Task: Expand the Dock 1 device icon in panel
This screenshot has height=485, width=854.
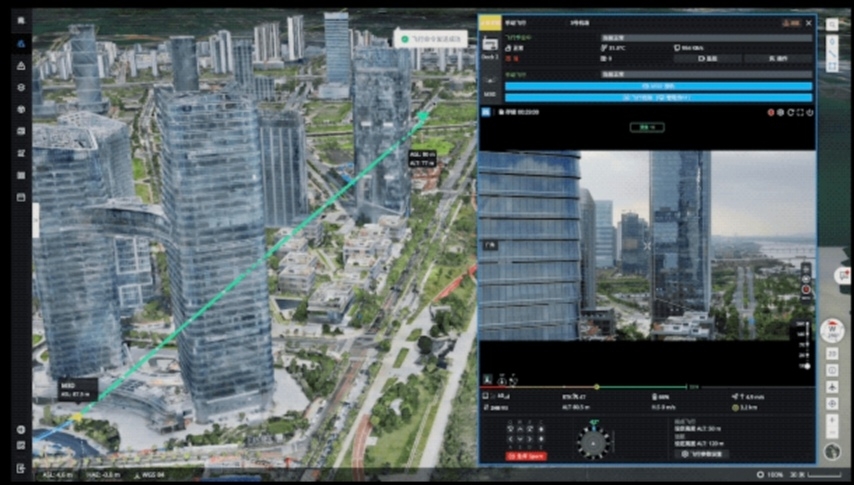Action: coord(490,45)
